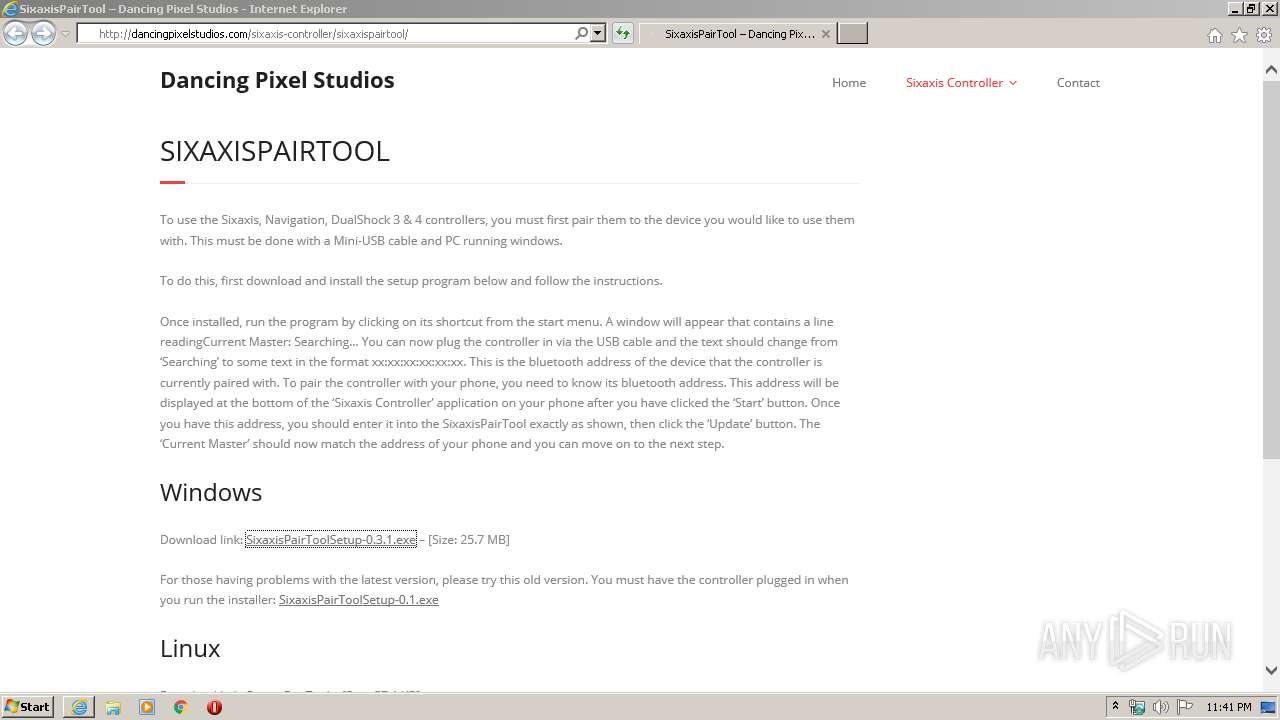Image resolution: width=1280 pixels, height=720 pixels.
Task: Click the page scrollbar down arrow
Action: [x=1271, y=671]
